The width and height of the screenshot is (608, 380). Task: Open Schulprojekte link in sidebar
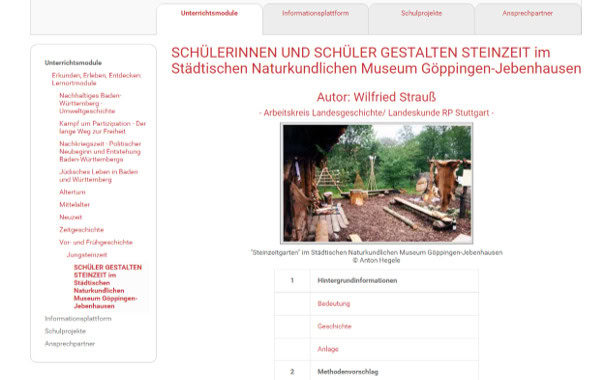tap(65, 331)
